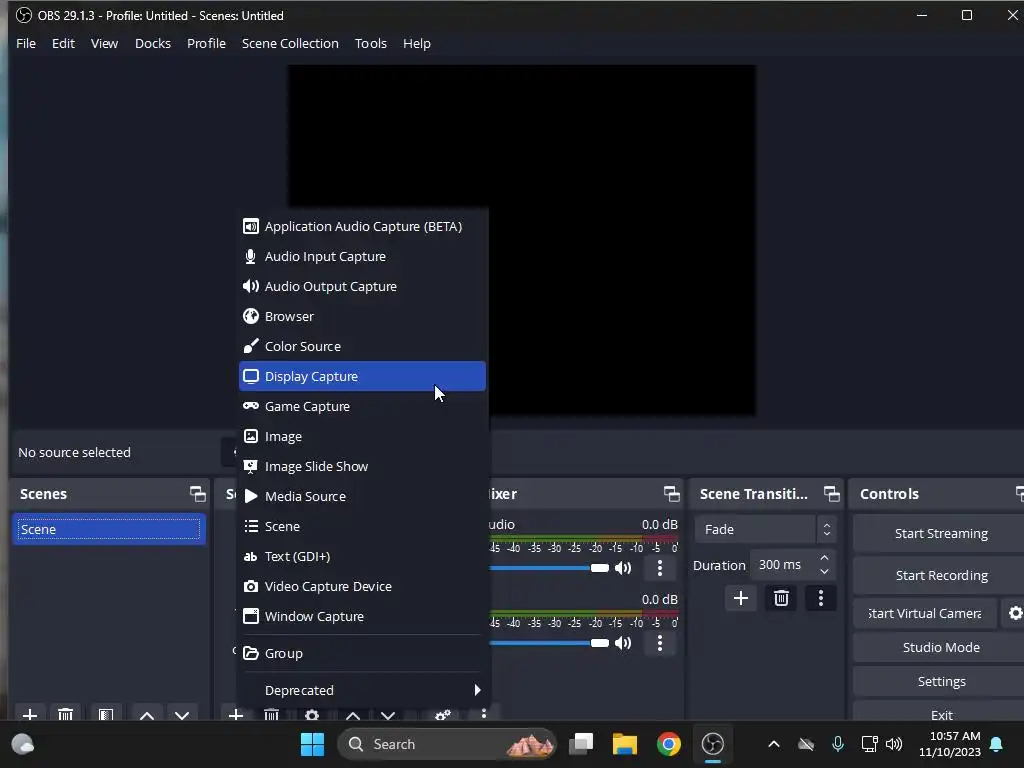
Task: Open the Tools menu
Action: click(370, 44)
